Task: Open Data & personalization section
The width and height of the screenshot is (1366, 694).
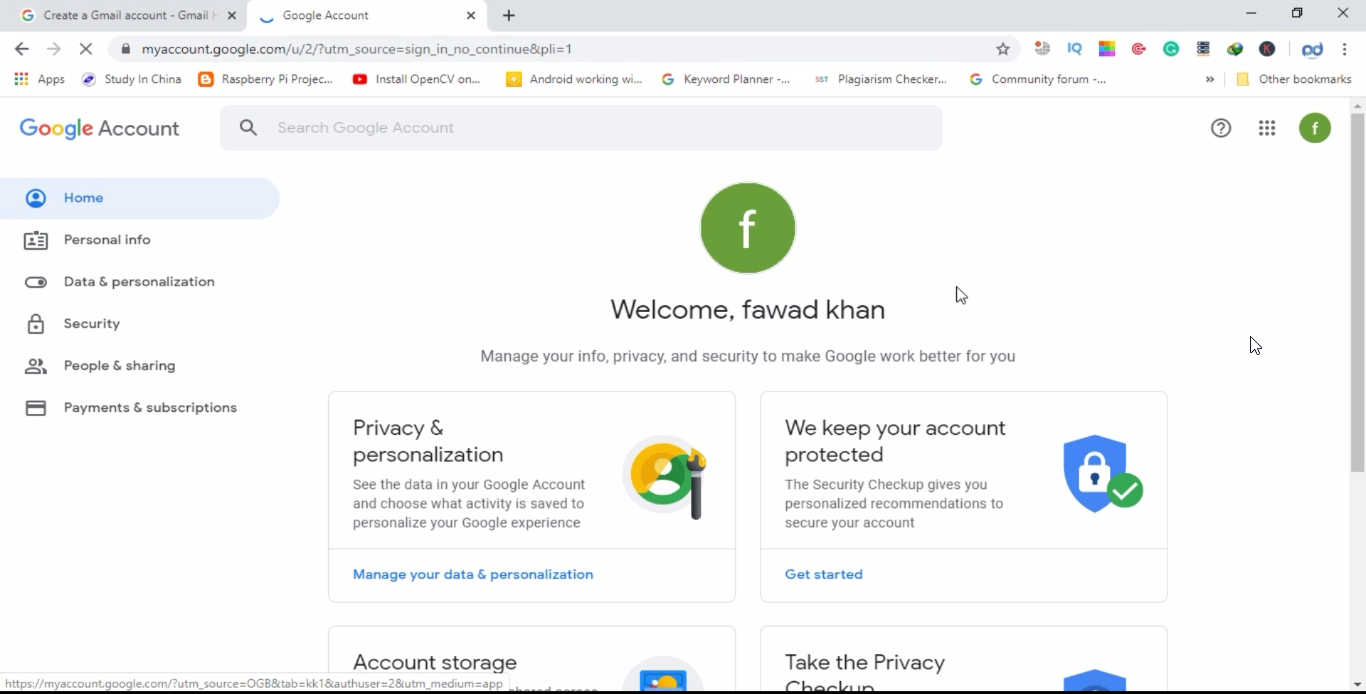Action: click(140, 282)
